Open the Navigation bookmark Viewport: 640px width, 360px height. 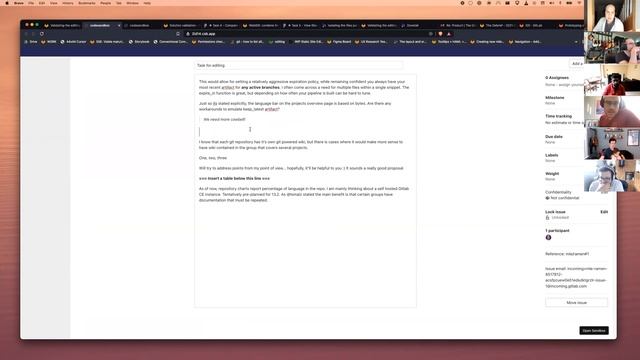click(525, 42)
